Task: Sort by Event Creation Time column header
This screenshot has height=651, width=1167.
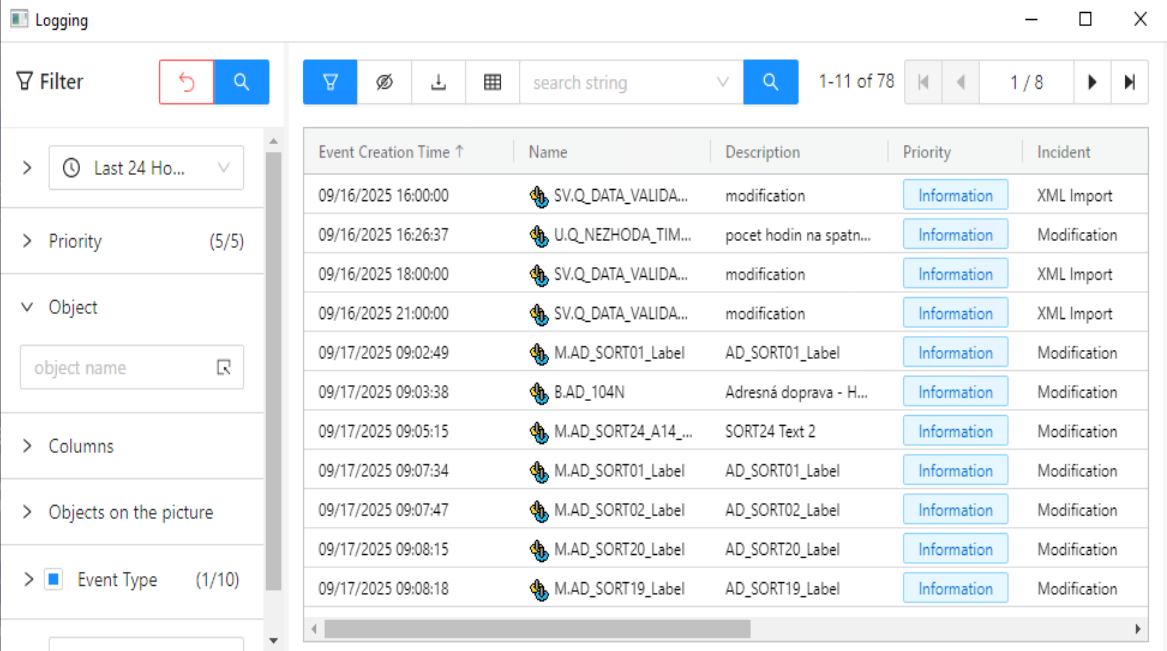Action: click(x=391, y=152)
